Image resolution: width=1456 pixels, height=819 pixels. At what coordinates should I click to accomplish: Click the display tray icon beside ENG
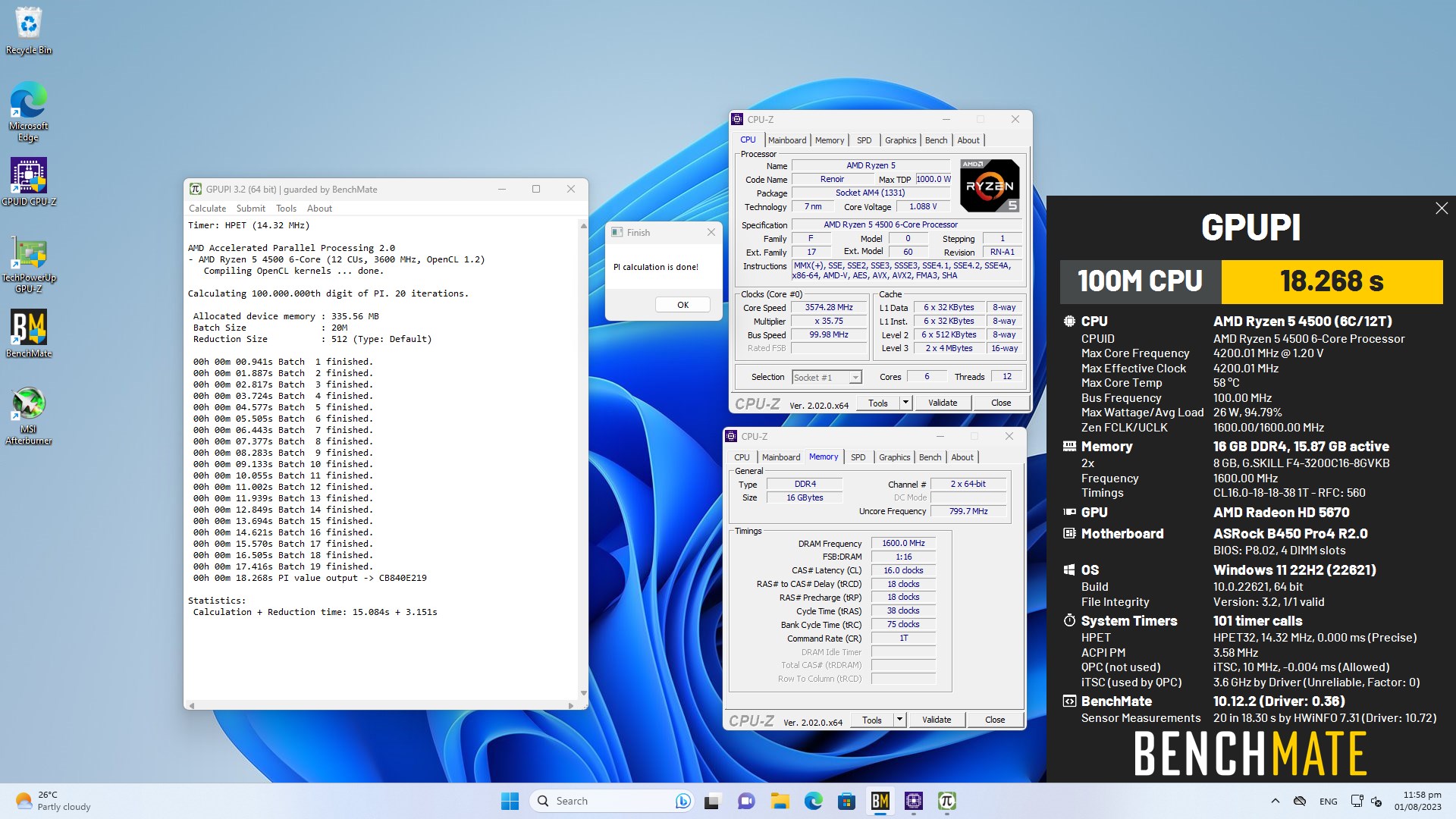click(x=1357, y=801)
